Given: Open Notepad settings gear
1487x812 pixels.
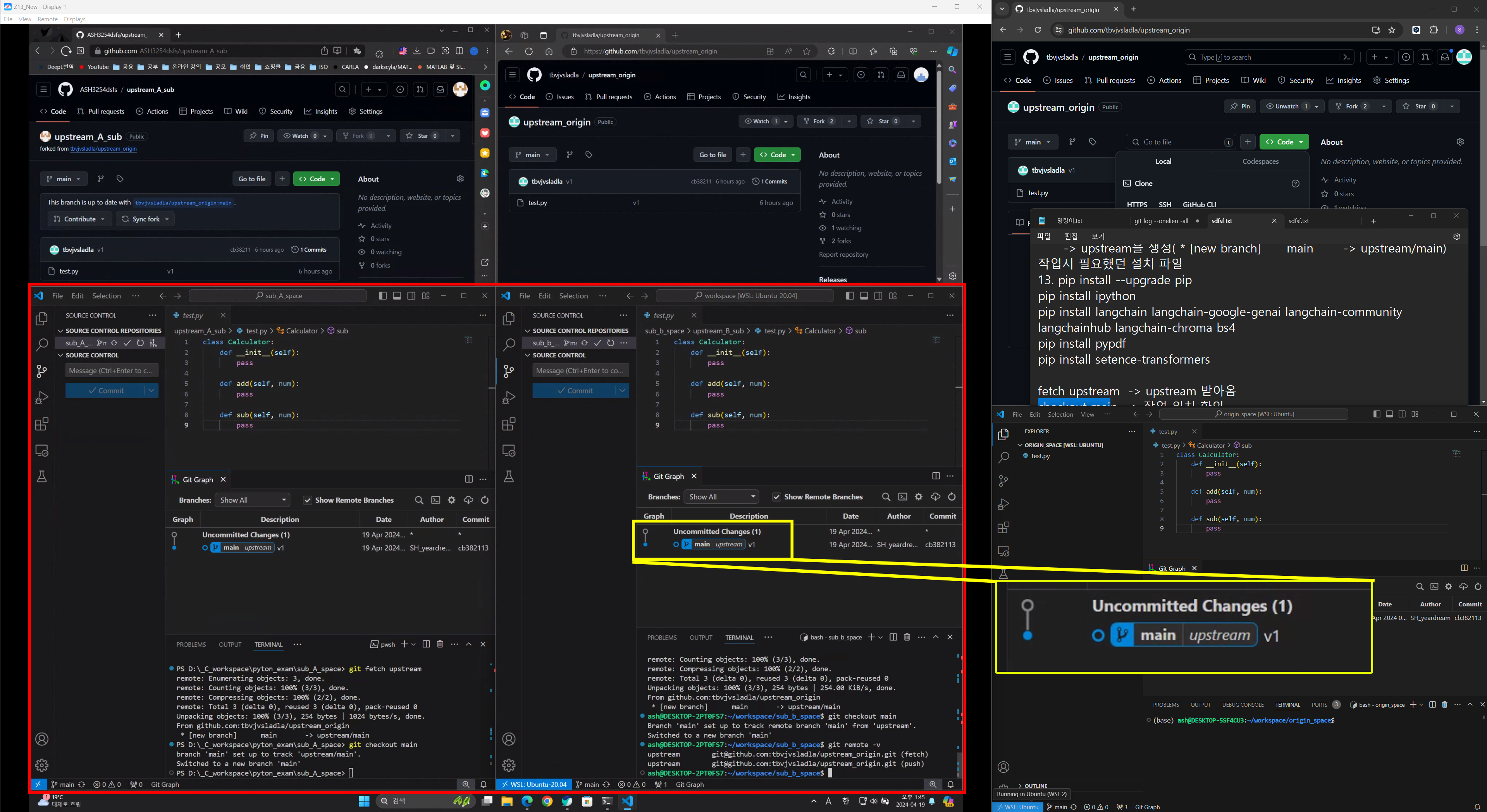Looking at the screenshot, I should (x=1456, y=236).
